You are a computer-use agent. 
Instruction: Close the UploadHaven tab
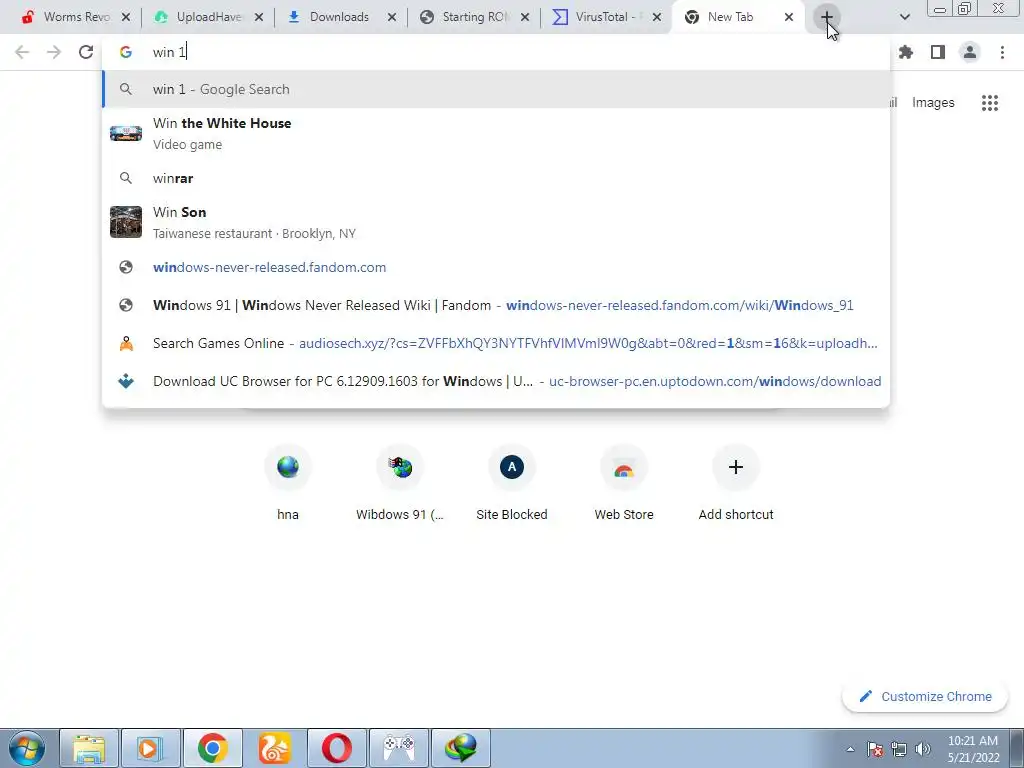259,17
